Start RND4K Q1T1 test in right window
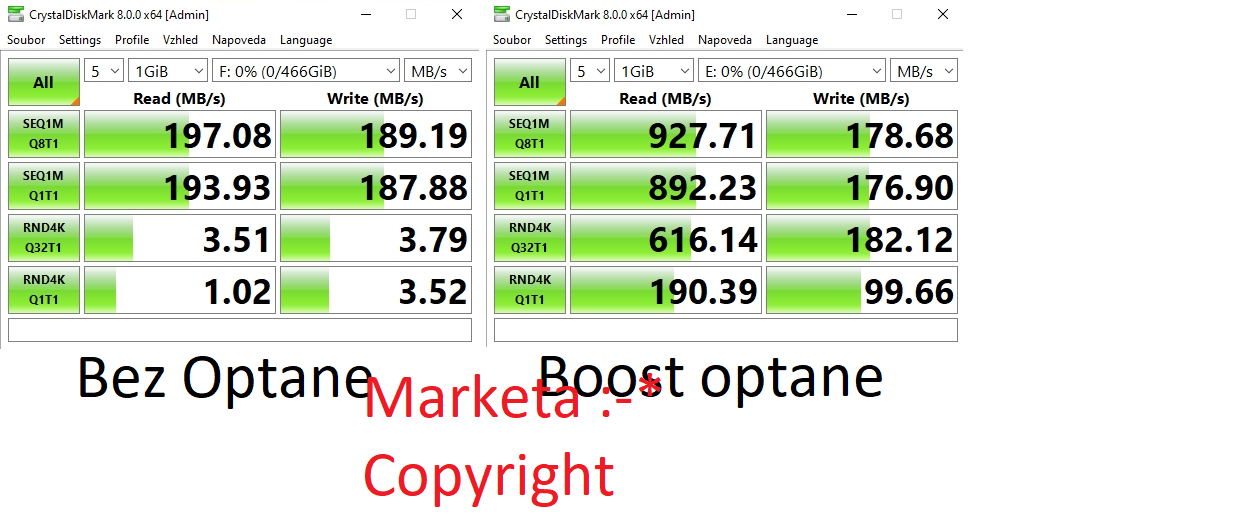This screenshot has height=529, width=1252. pyautogui.click(x=530, y=290)
